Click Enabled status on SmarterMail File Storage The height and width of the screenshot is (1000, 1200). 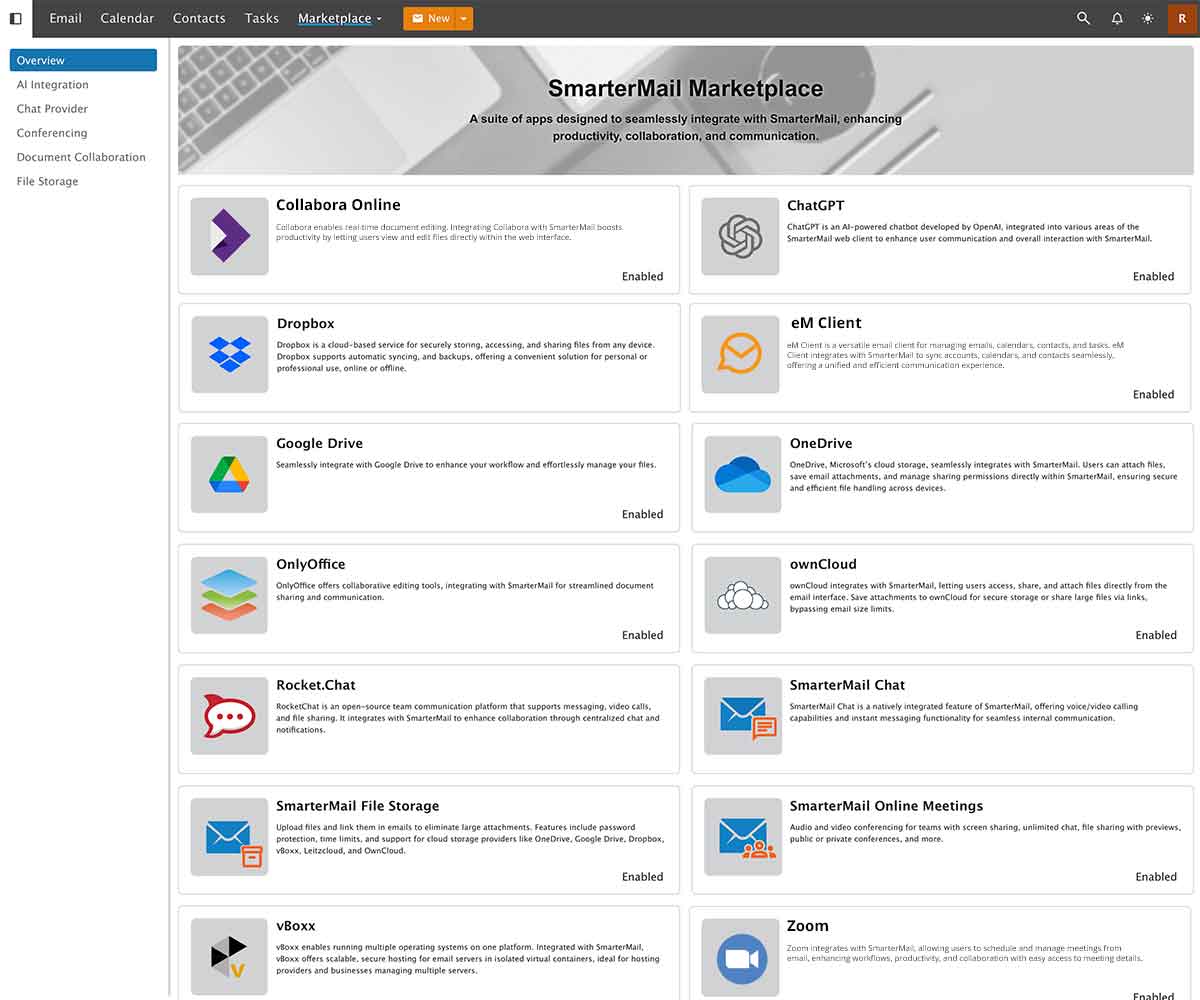coord(643,877)
